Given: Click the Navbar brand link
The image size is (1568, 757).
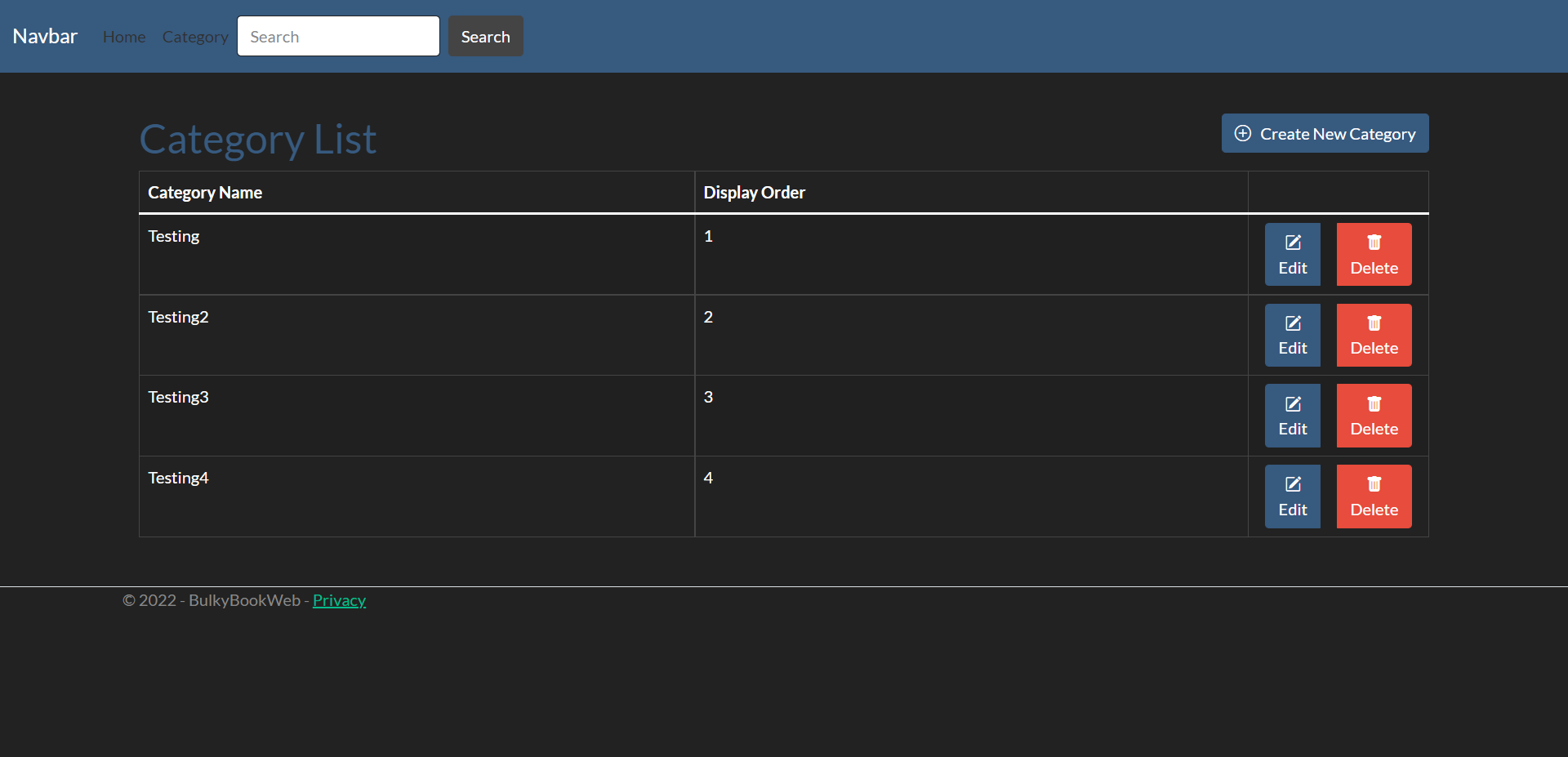Looking at the screenshot, I should (45, 36).
